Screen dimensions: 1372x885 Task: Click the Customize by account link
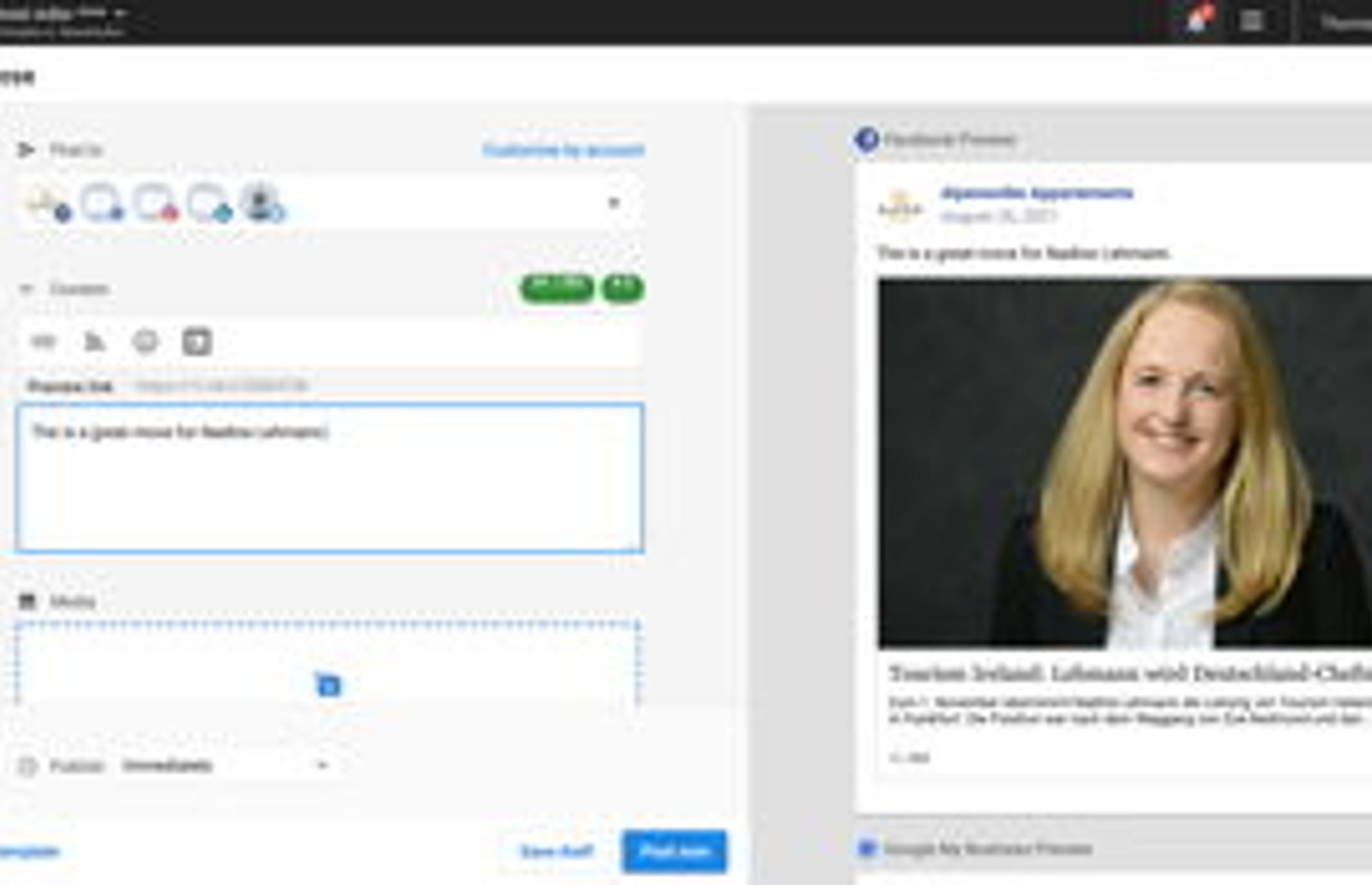[563, 150]
